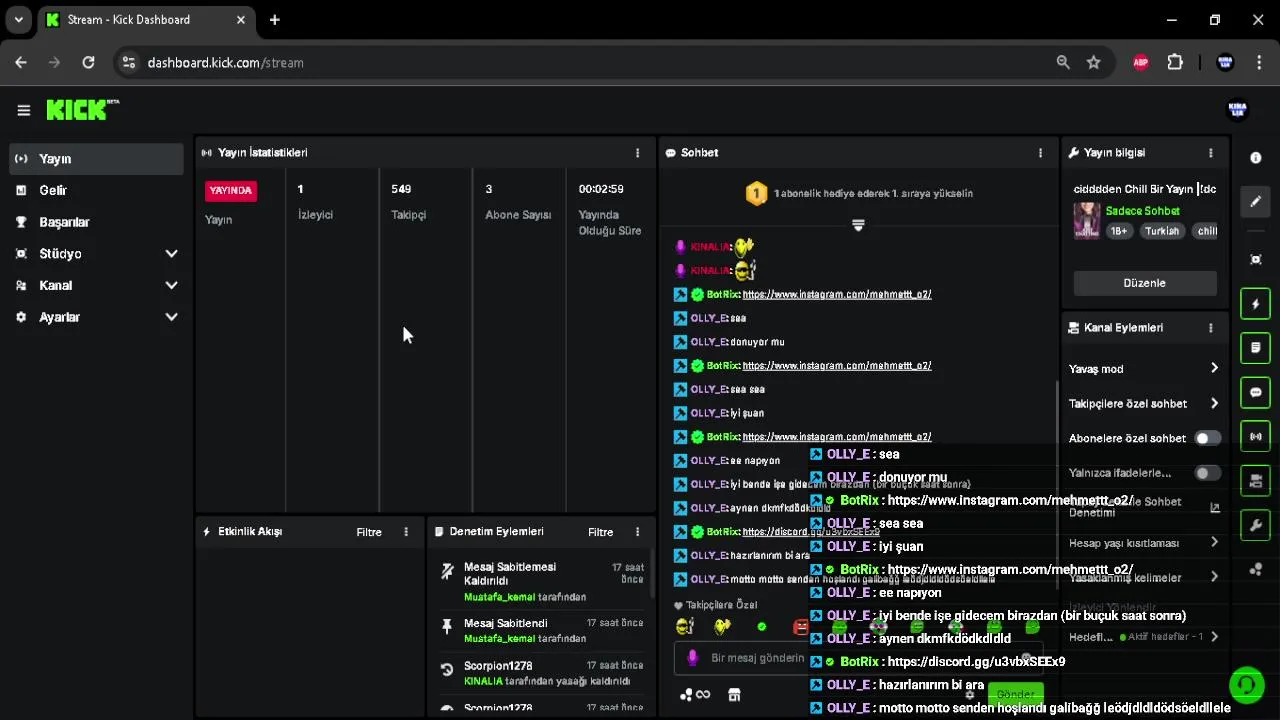Toggle the document panel icon in right sidebar
This screenshot has height=720, width=1280.
(x=1256, y=348)
